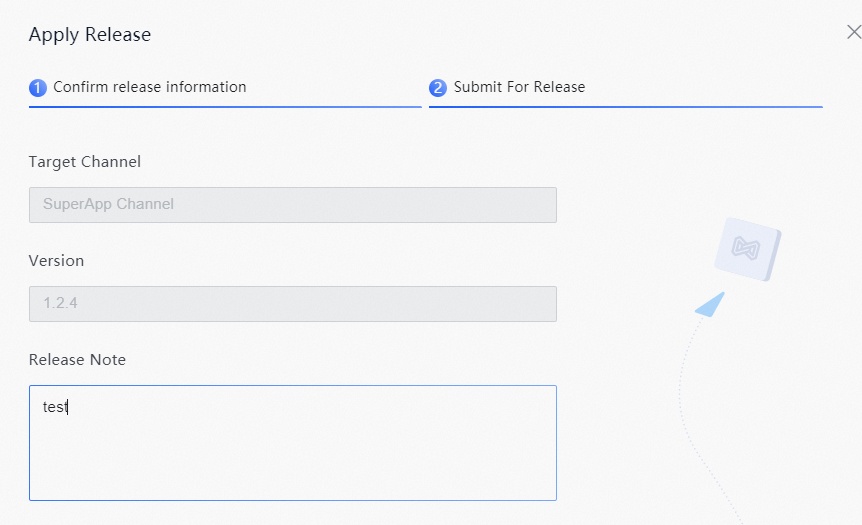Click the mini program cube icon
862x525 pixels.
pos(748,249)
